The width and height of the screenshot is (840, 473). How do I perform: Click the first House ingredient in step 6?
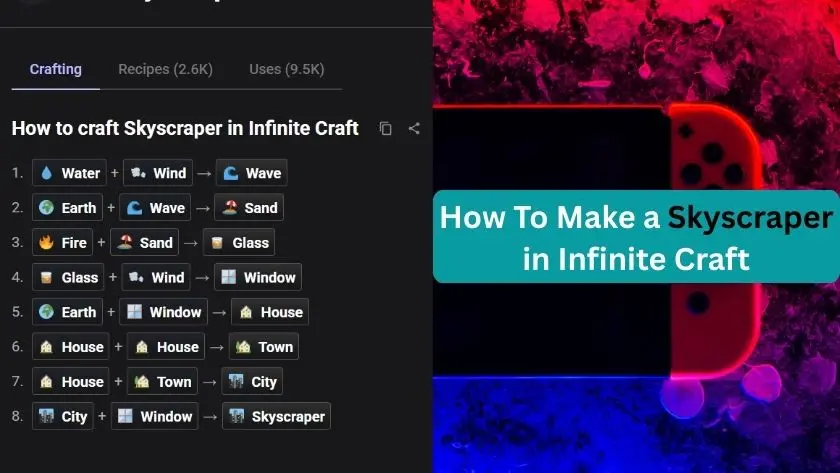pos(71,347)
